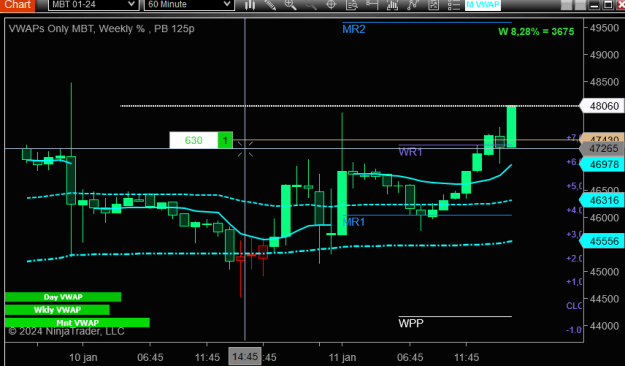
Task: Select the 46316 cyan price marker
Action: pos(603,200)
